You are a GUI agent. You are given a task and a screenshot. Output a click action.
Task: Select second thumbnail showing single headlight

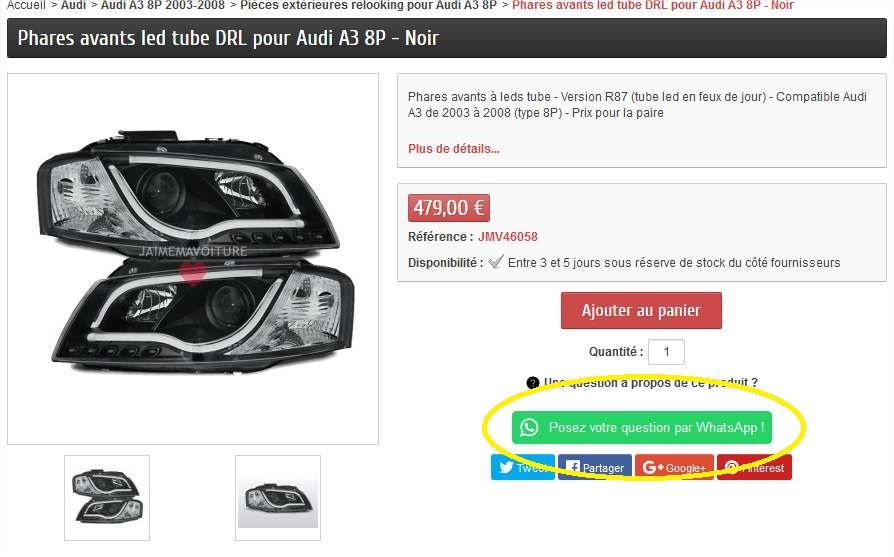[278, 498]
